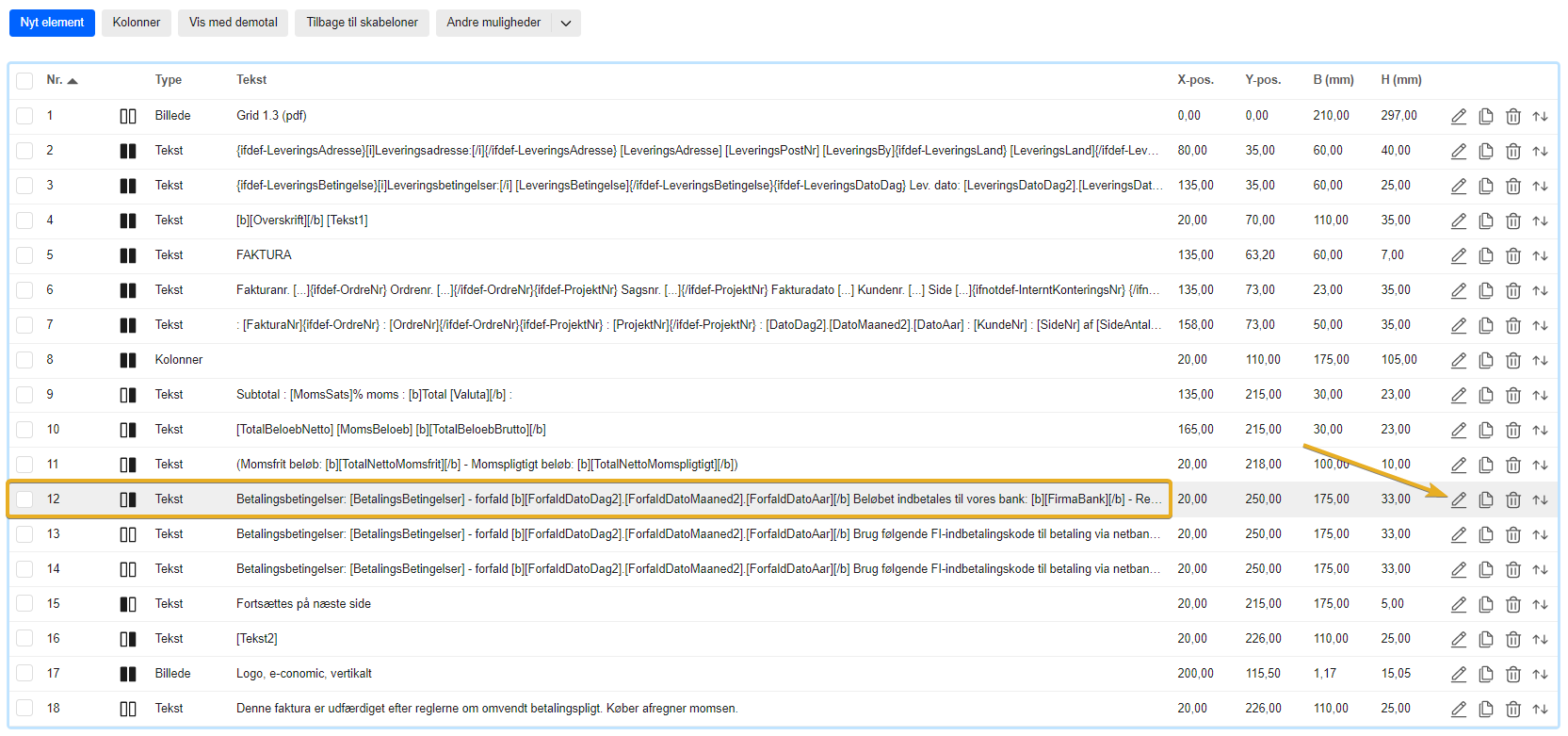This screenshot has width=1568, height=736.
Task: Go back via Tilbage til skabeloner
Action: click(x=362, y=23)
